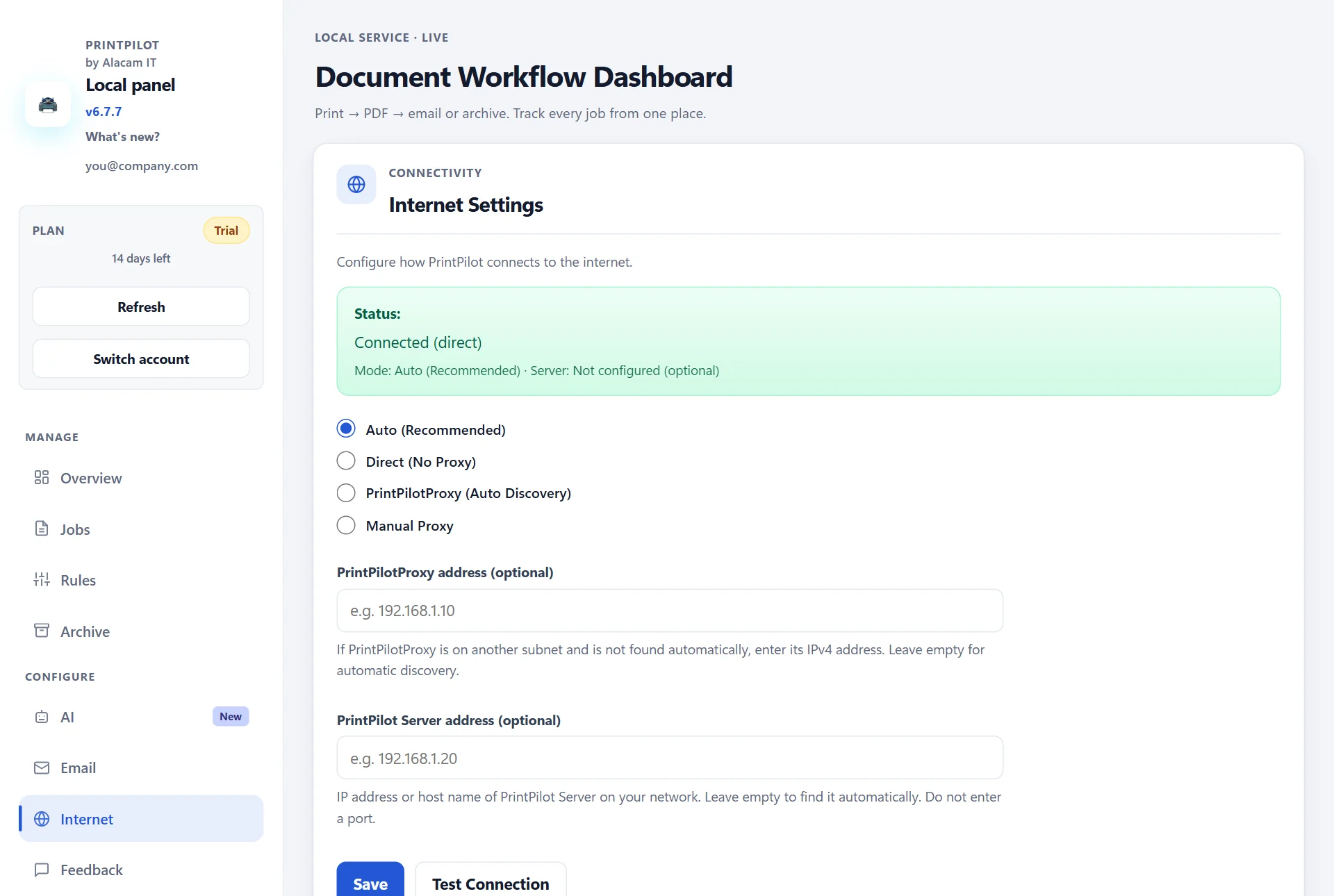The image size is (1334, 896).
Task: Open the Overview page
Action: point(141,478)
